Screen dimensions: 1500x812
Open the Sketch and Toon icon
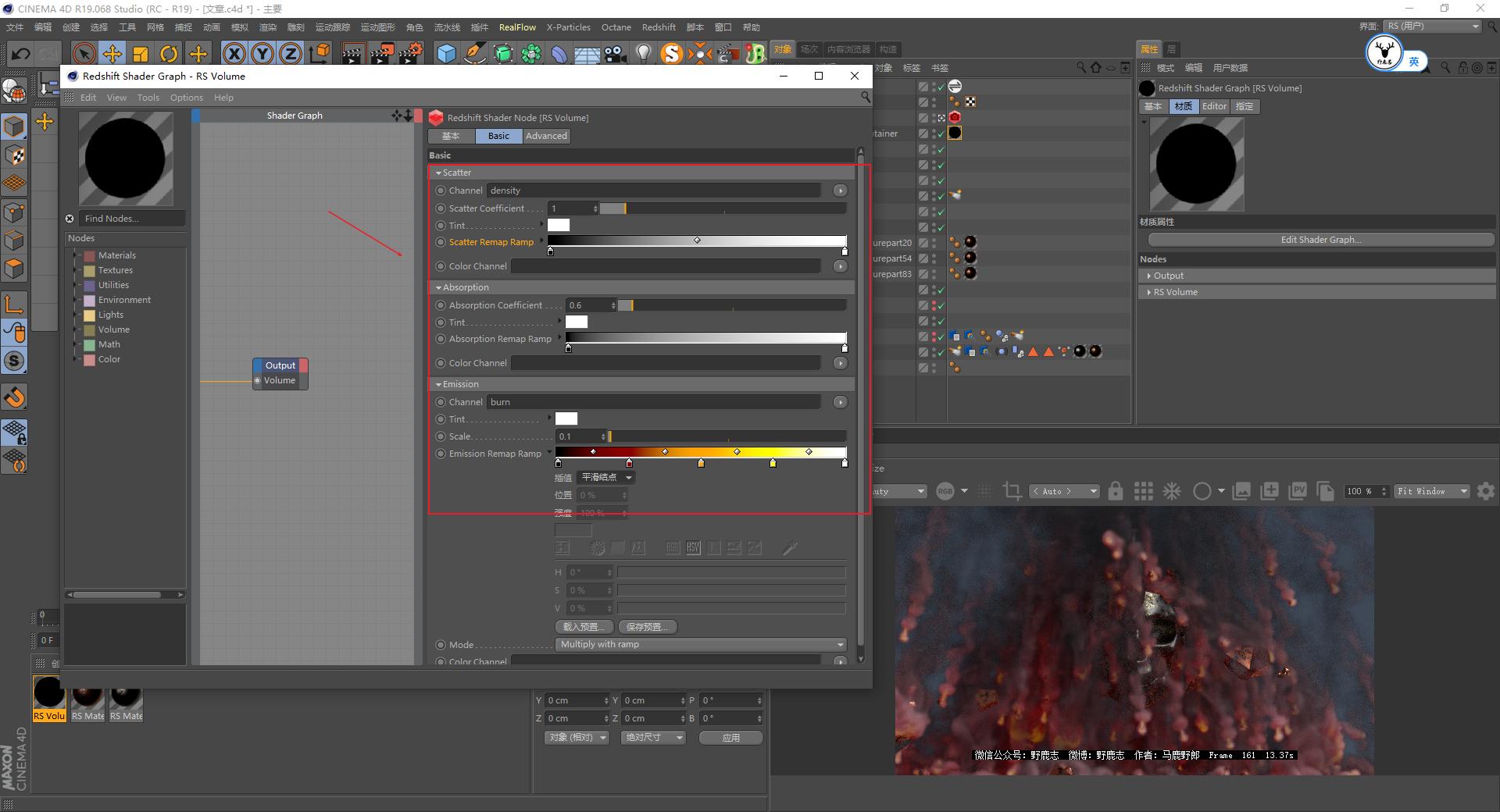670,53
